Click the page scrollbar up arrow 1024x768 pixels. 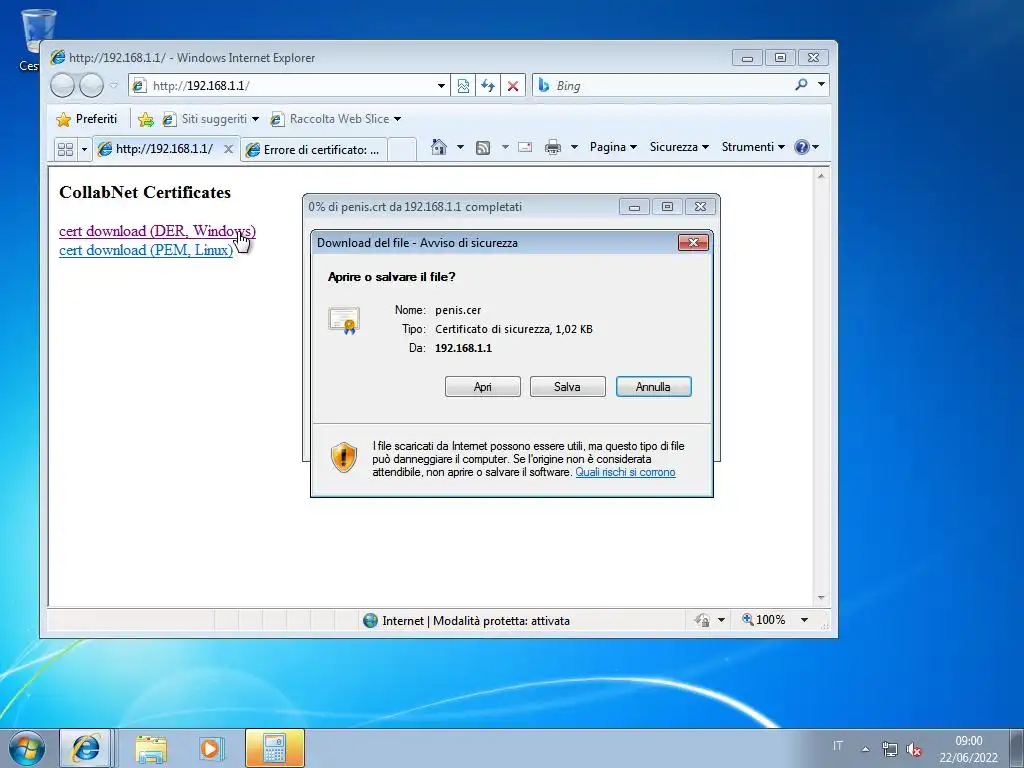click(821, 176)
